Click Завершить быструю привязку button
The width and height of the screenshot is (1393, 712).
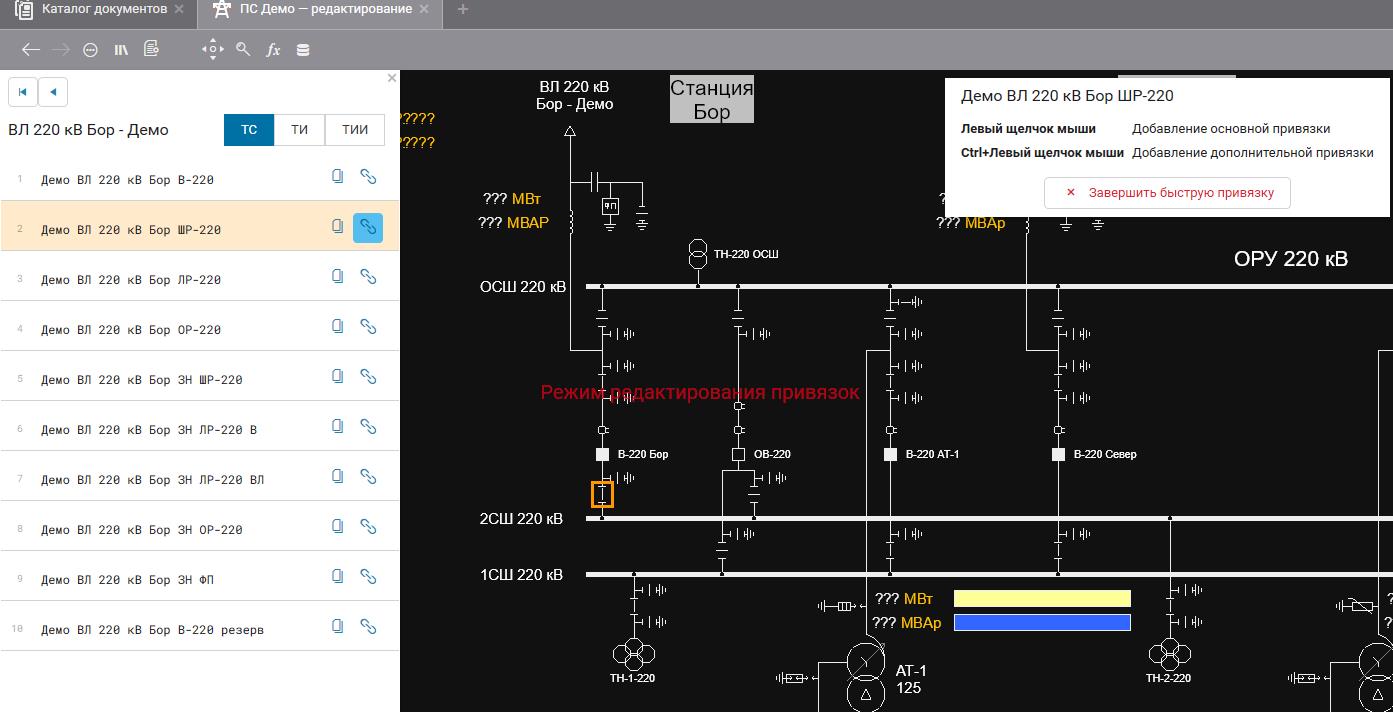tap(1167, 193)
